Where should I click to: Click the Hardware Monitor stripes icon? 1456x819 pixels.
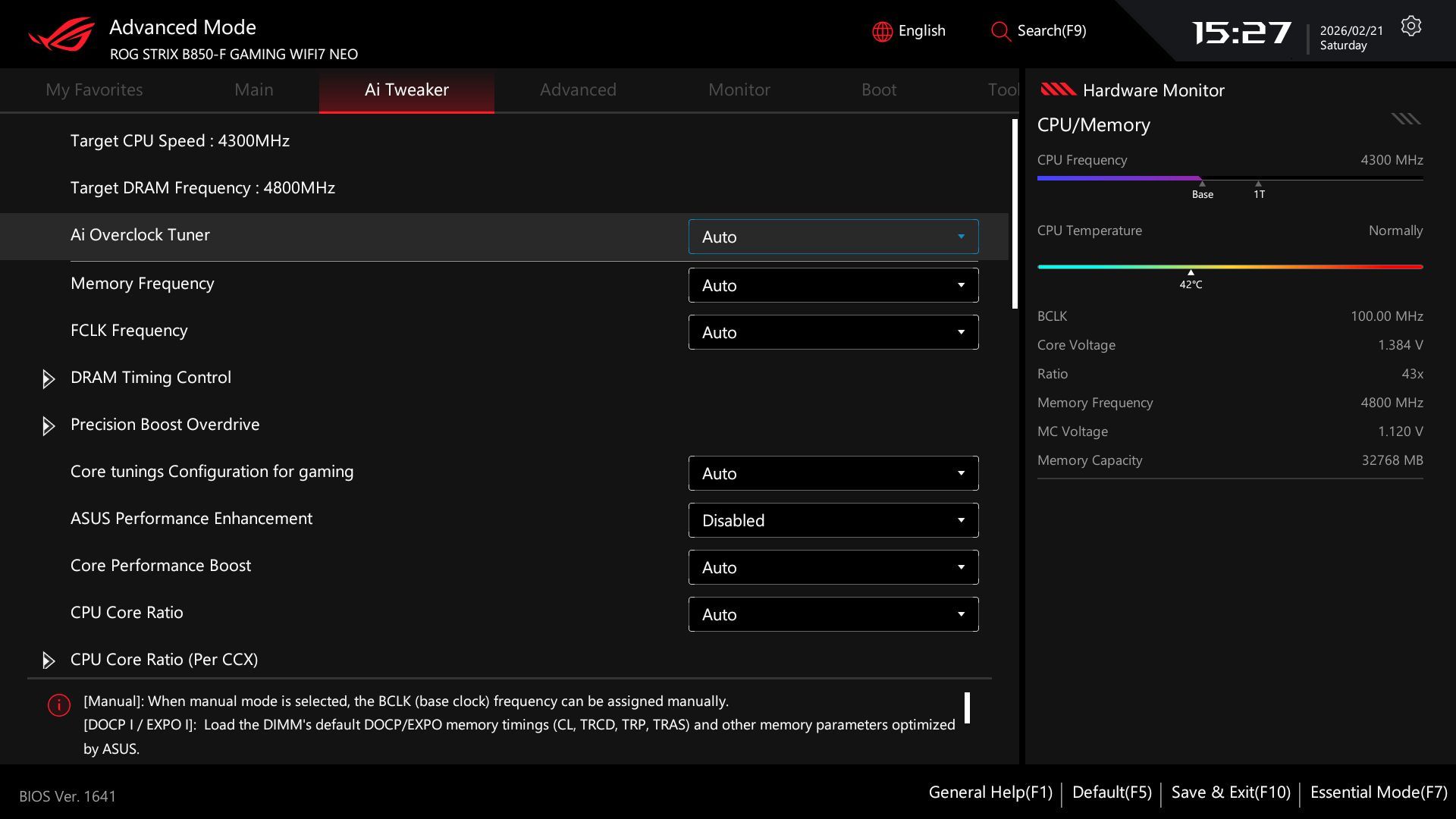[x=1058, y=89]
